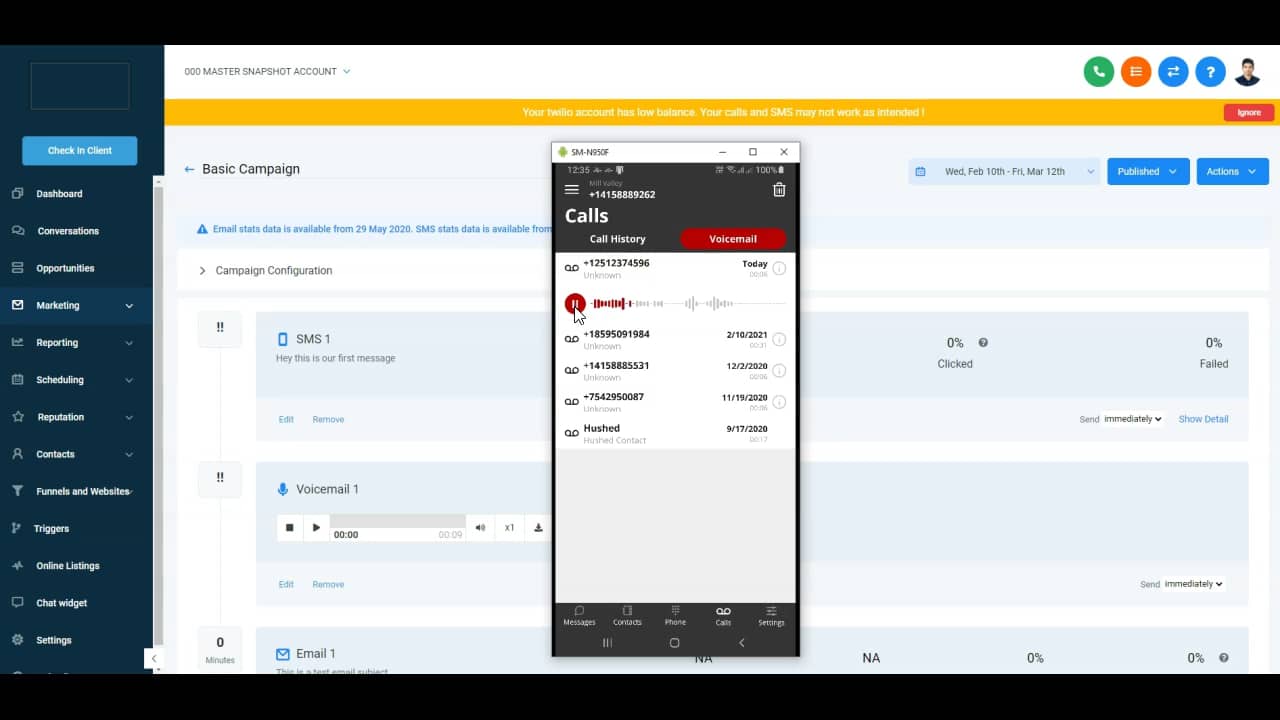Click Remove link under SMS 1

click(328, 419)
